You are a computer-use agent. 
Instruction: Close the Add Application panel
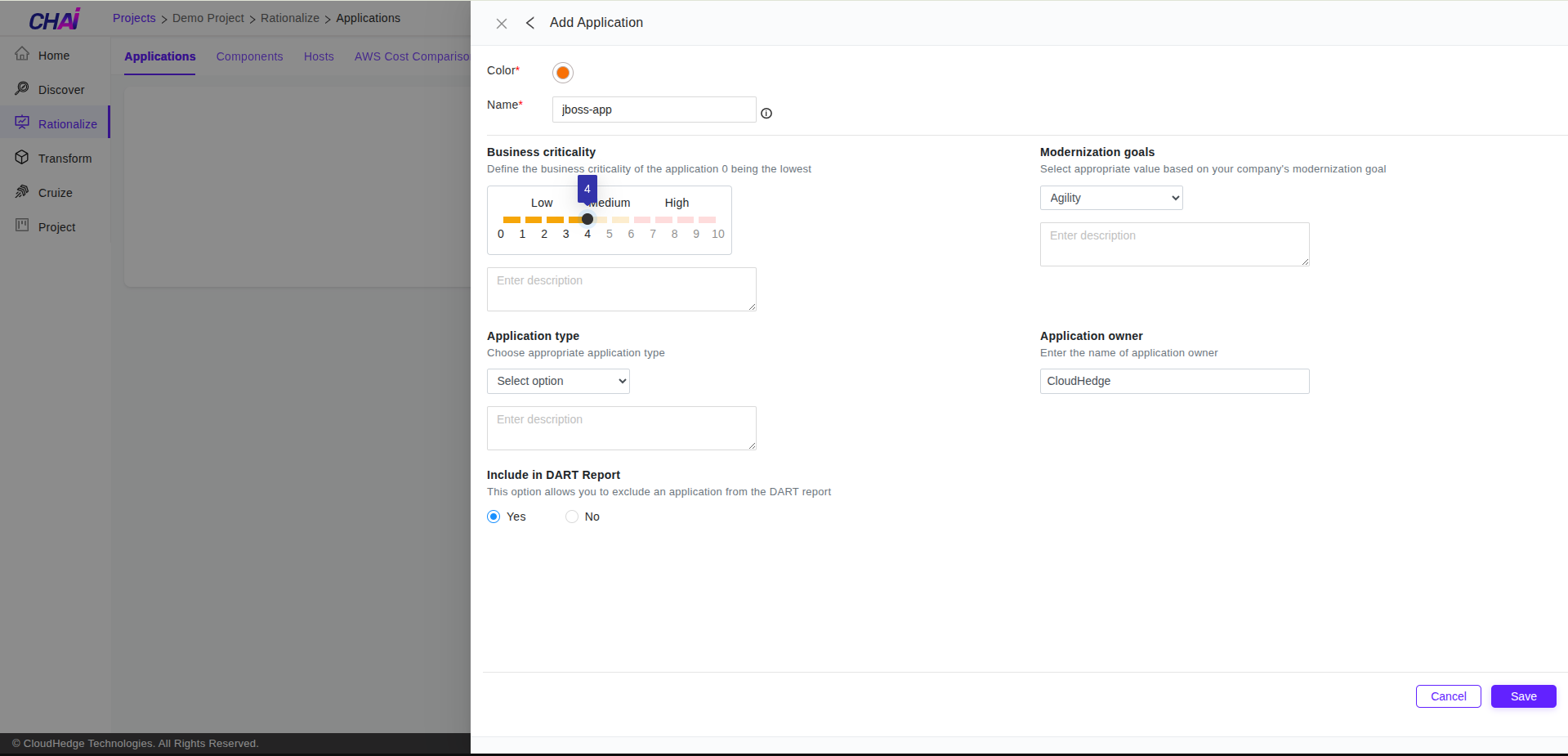click(x=502, y=24)
